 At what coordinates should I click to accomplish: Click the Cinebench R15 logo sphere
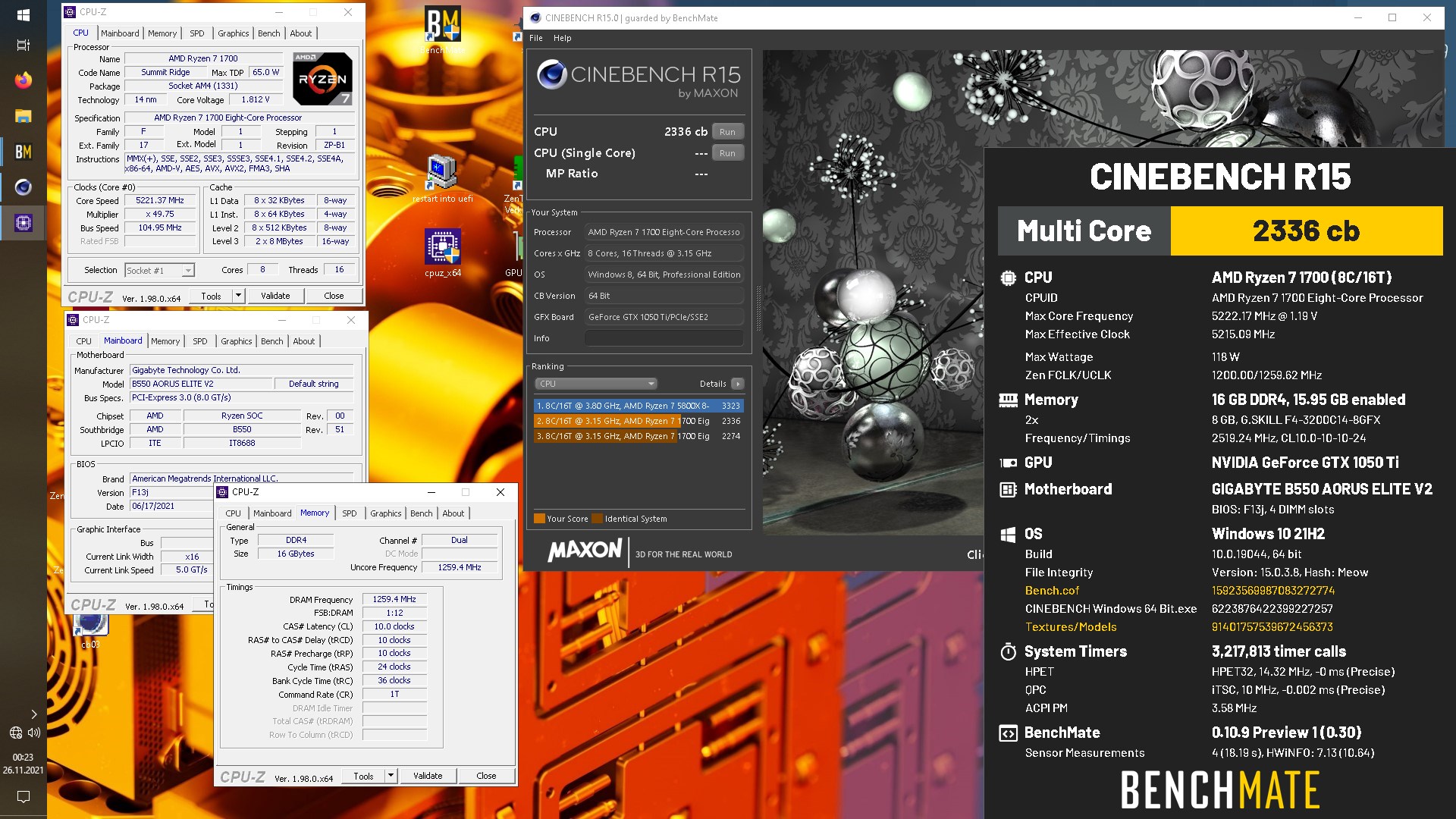tap(551, 74)
